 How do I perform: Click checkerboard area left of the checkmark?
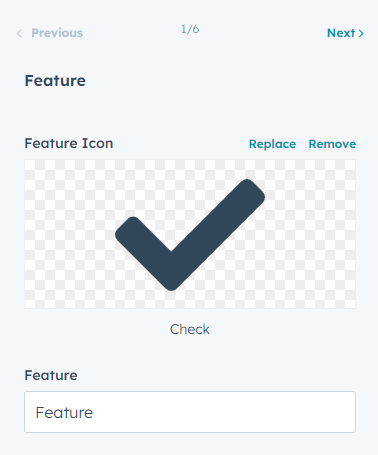(x=69, y=234)
